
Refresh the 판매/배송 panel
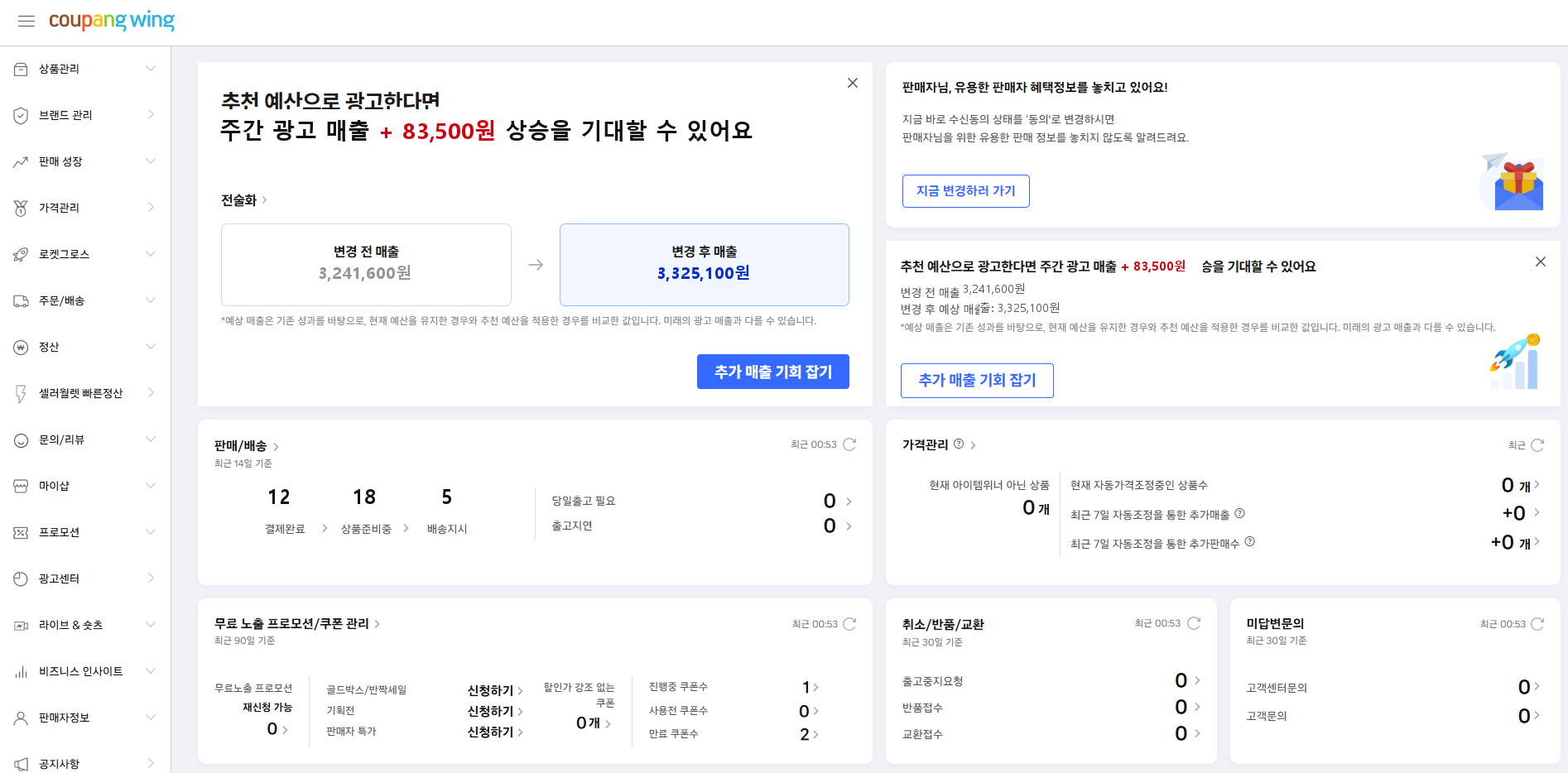[x=849, y=444]
